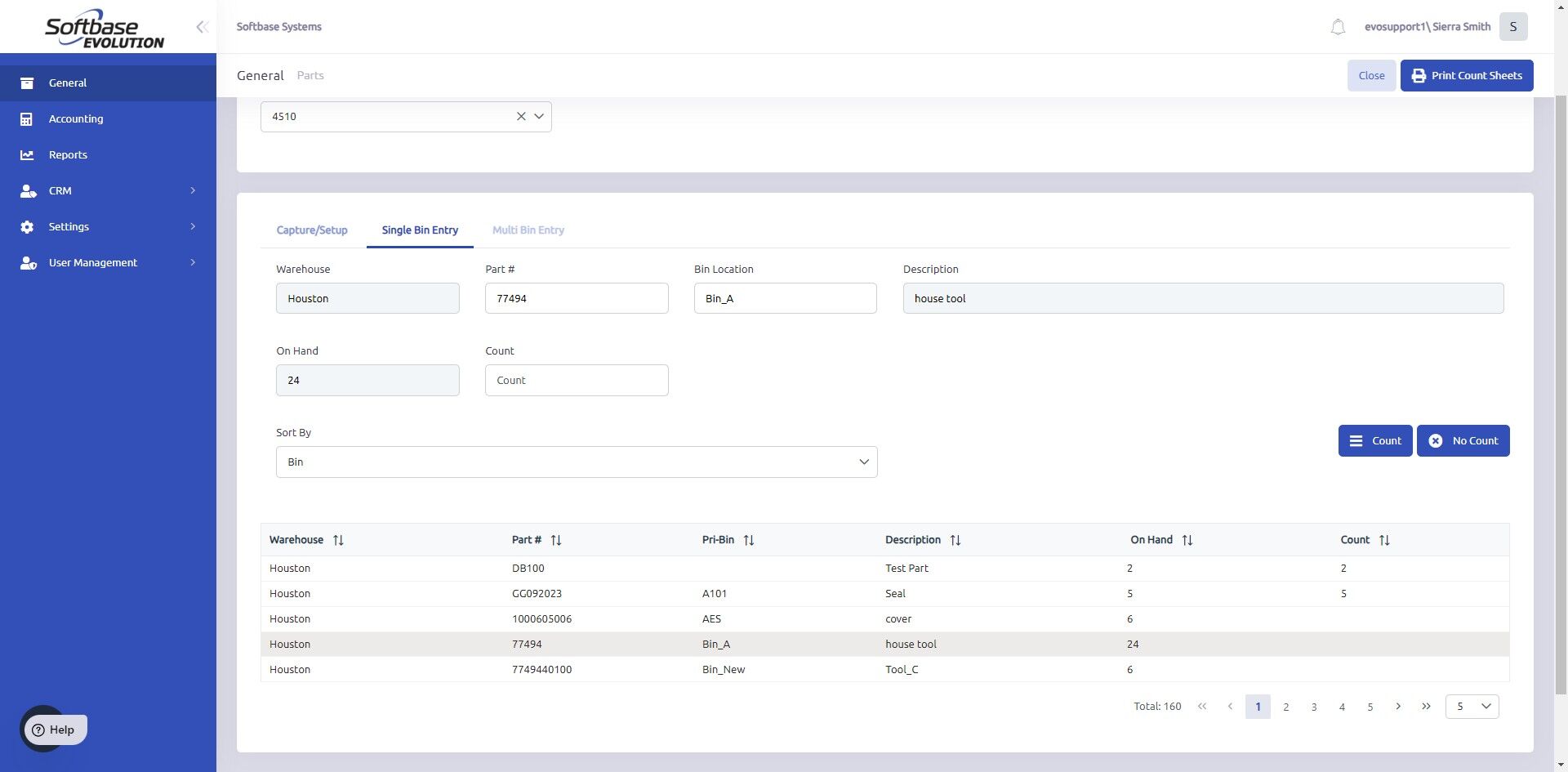The image size is (1568, 772).
Task: Click the User Management icon
Action: point(28,263)
